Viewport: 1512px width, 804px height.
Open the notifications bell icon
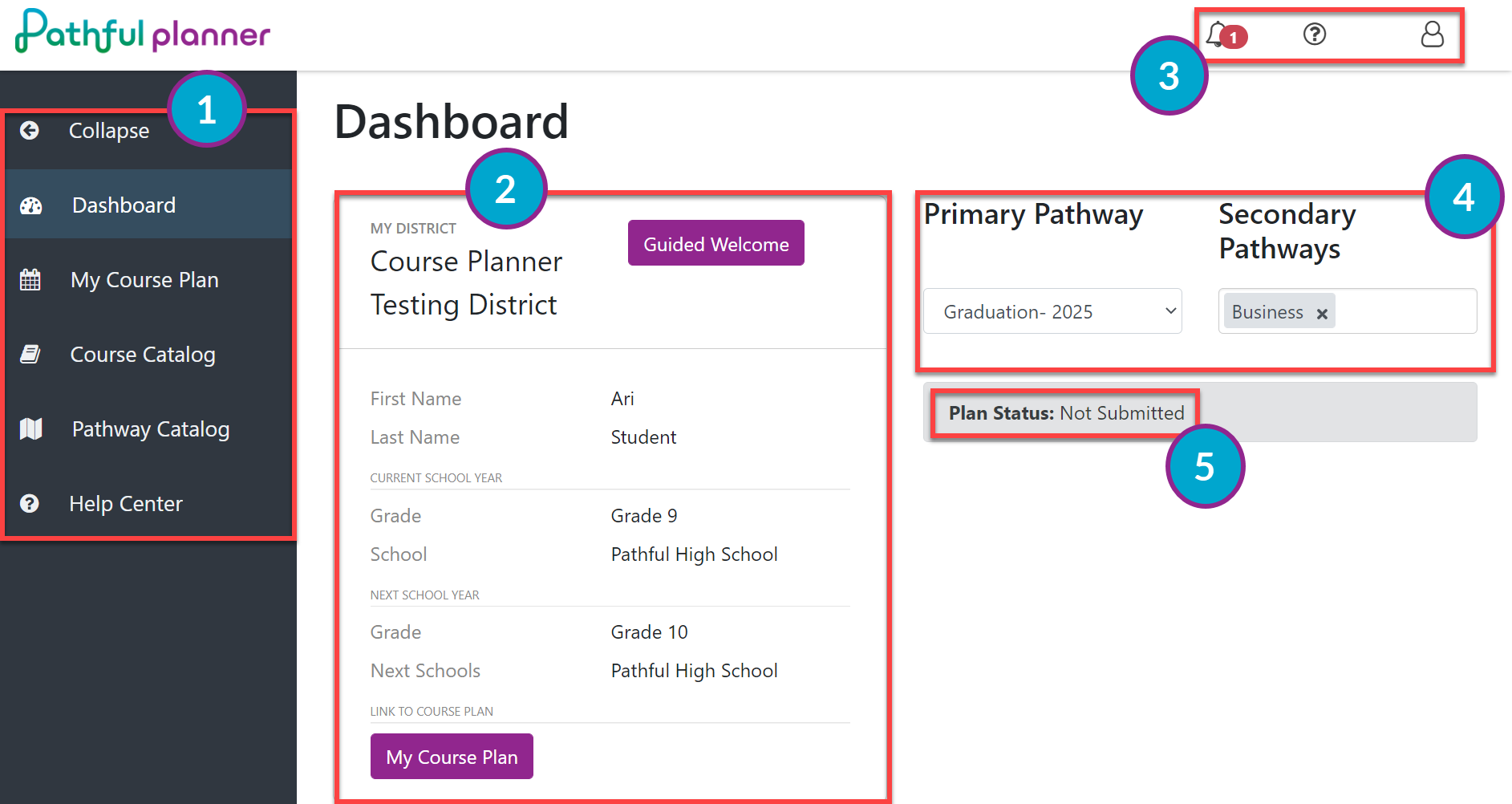(1218, 35)
